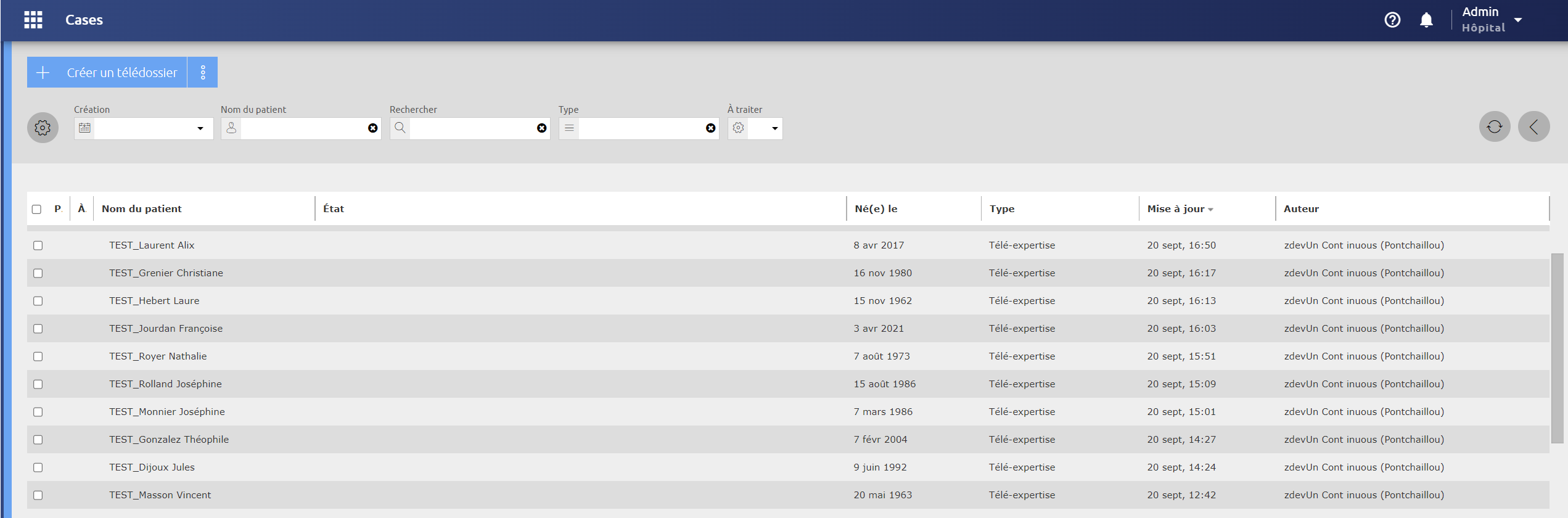This screenshot has height=518, width=1568.
Task: Click the magnifier icon in Rechercher field
Action: [400, 128]
